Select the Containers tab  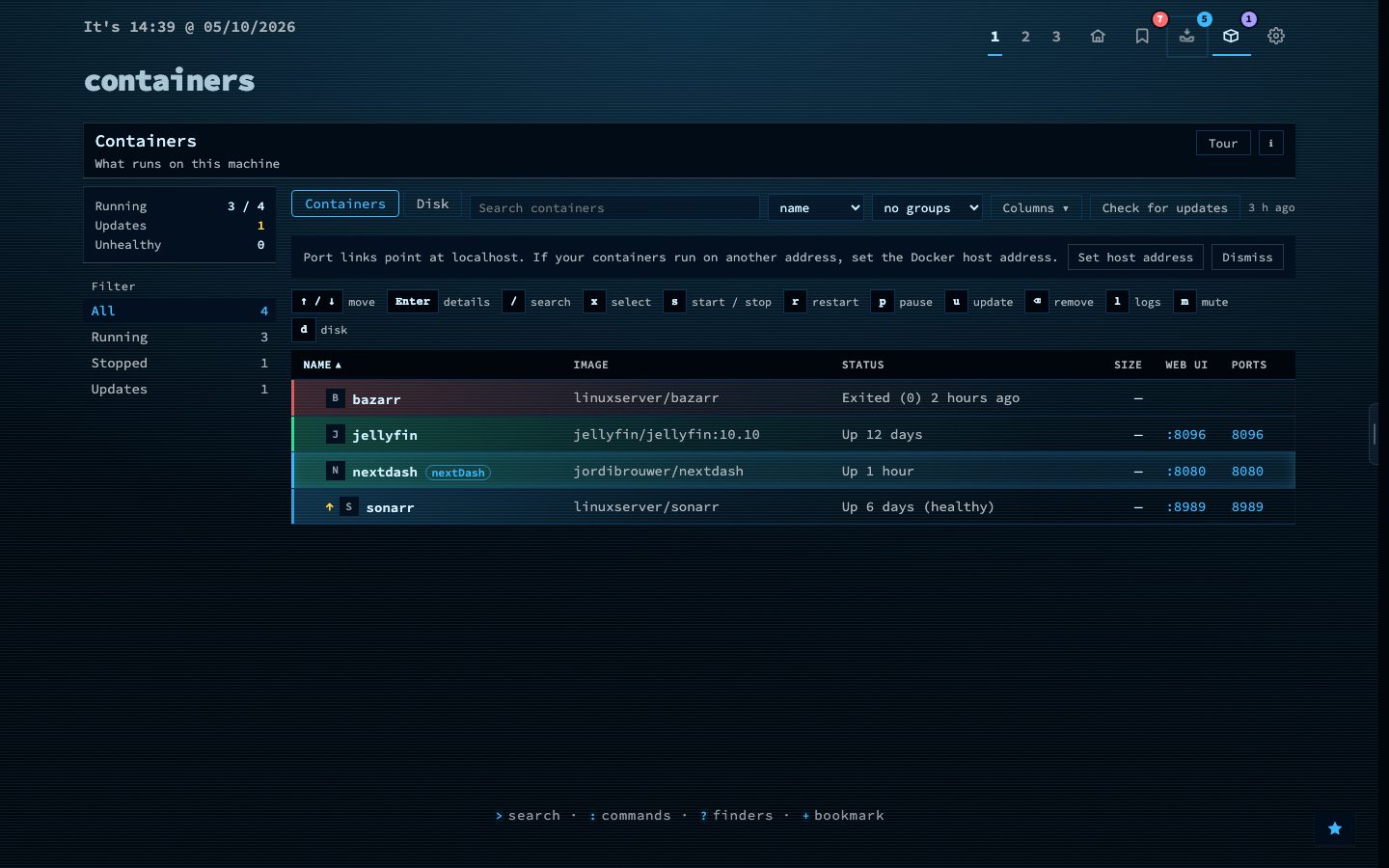point(345,203)
